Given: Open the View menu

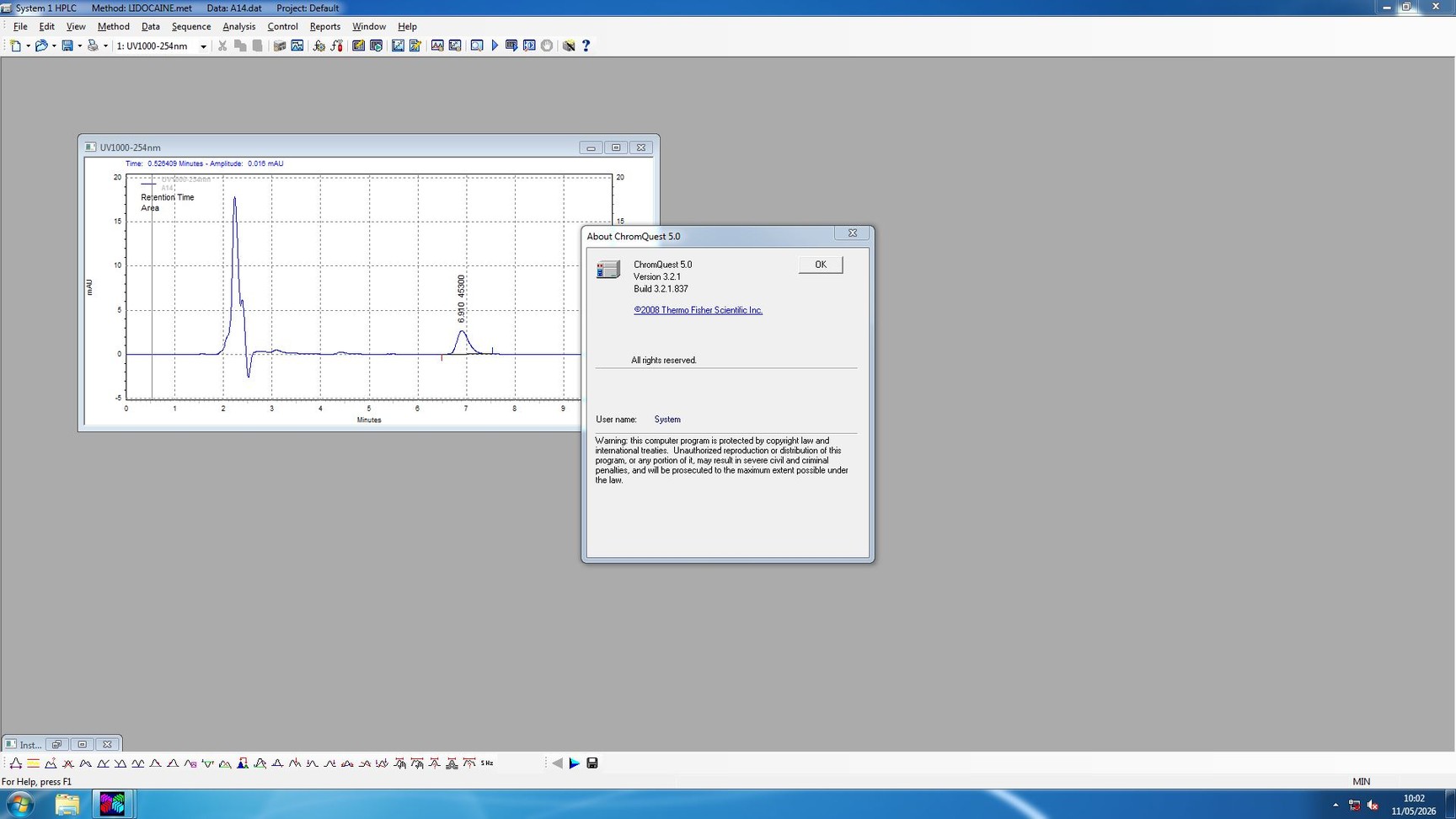Looking at the screenshot, I should tap(76, 26).
